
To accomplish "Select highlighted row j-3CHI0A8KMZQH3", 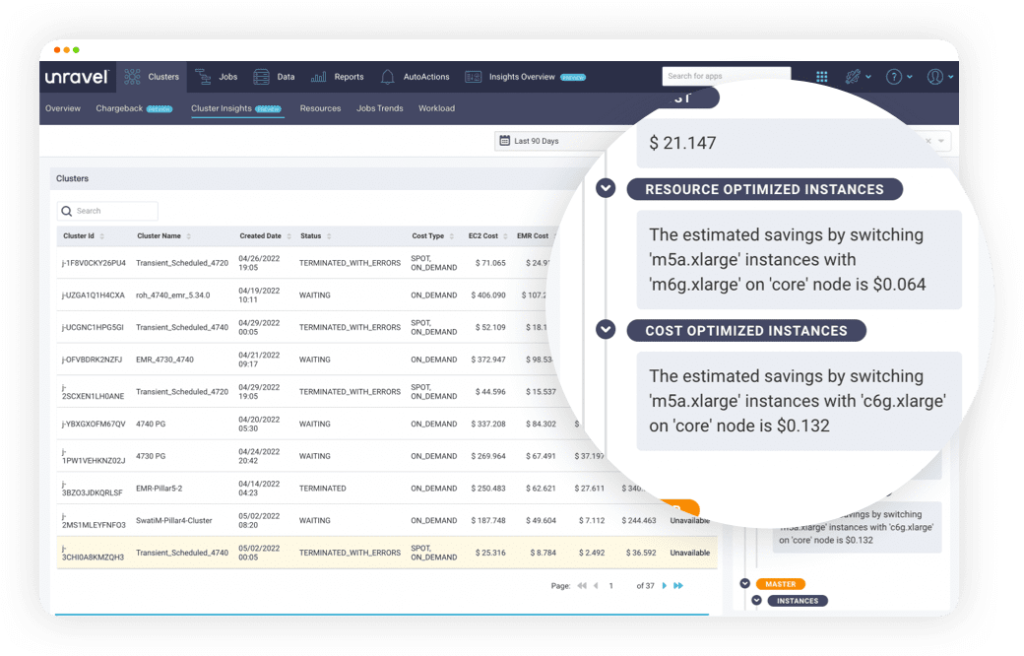I will point(387,553).
